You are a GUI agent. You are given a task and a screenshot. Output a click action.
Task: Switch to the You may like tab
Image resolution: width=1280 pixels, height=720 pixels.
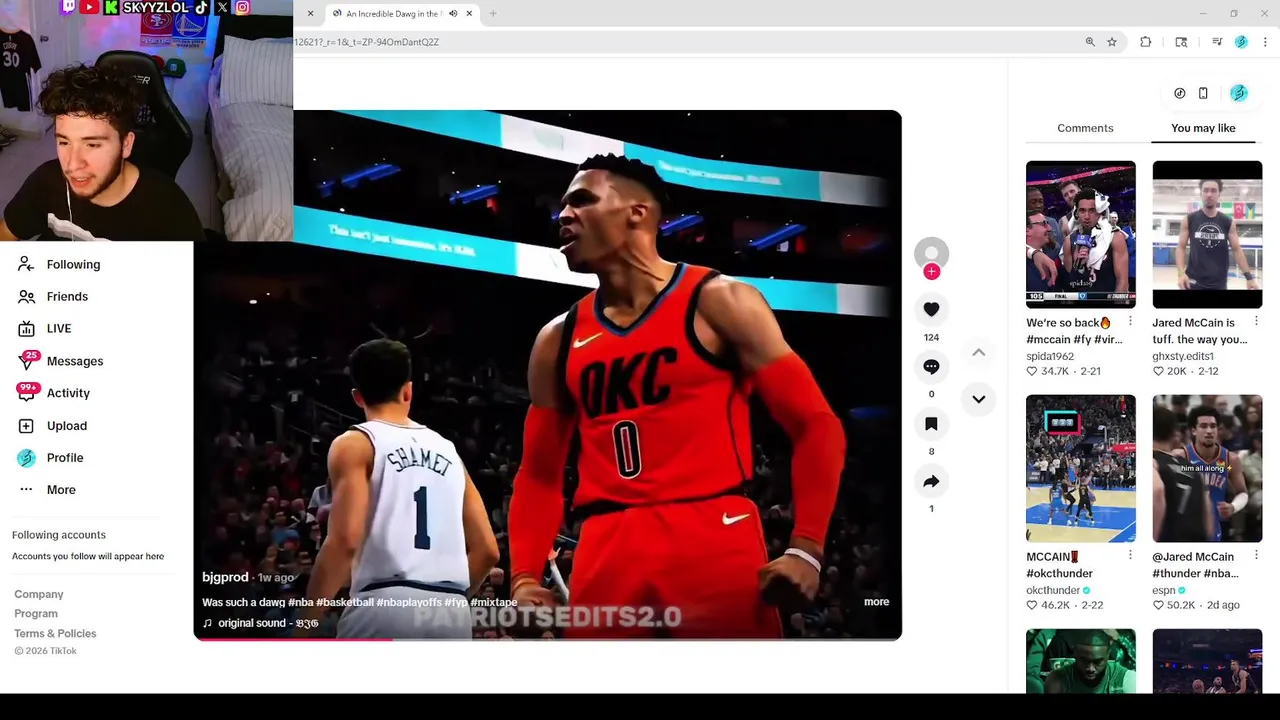(1203, 128)
